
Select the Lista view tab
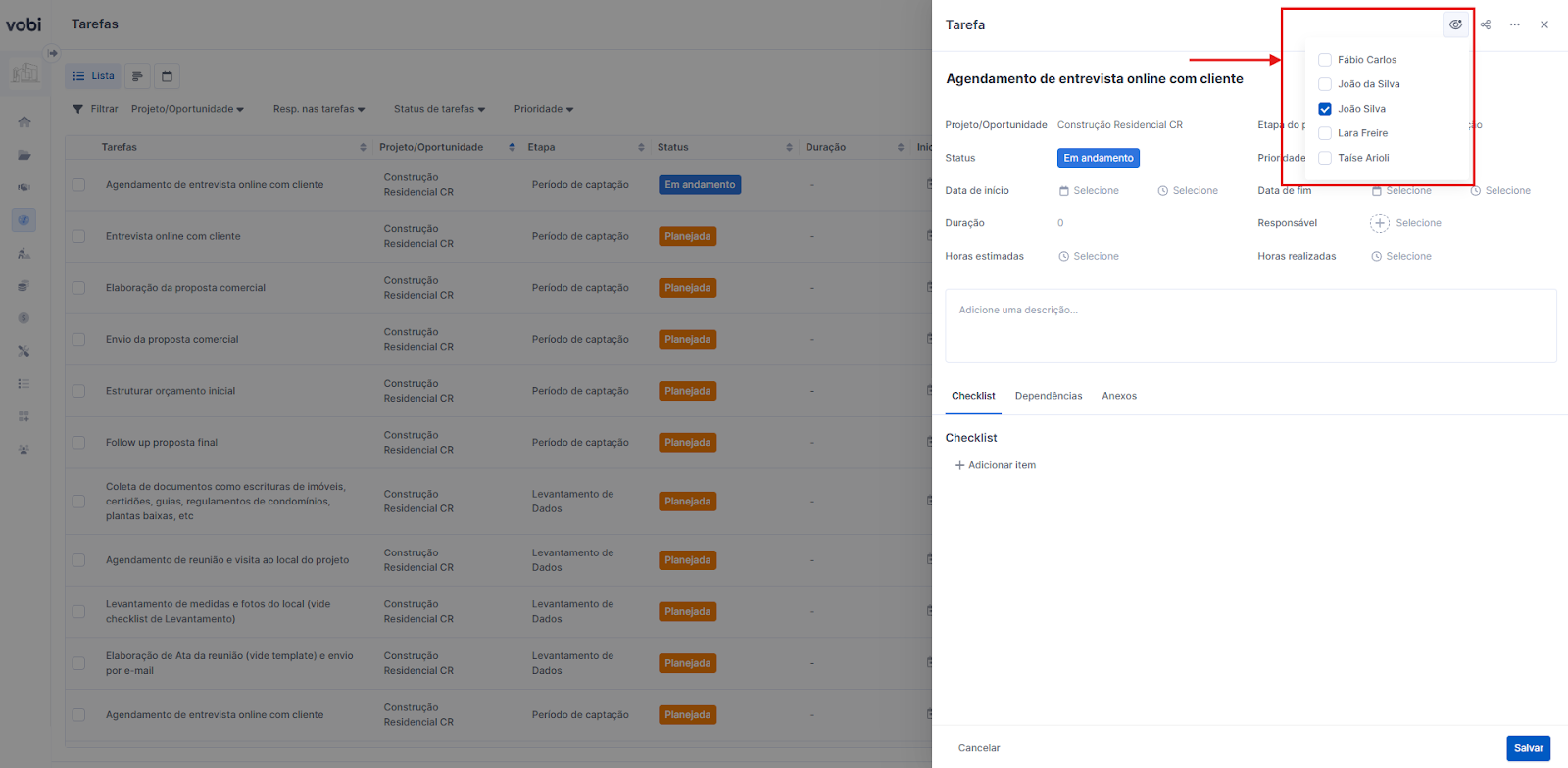(93, 76)
